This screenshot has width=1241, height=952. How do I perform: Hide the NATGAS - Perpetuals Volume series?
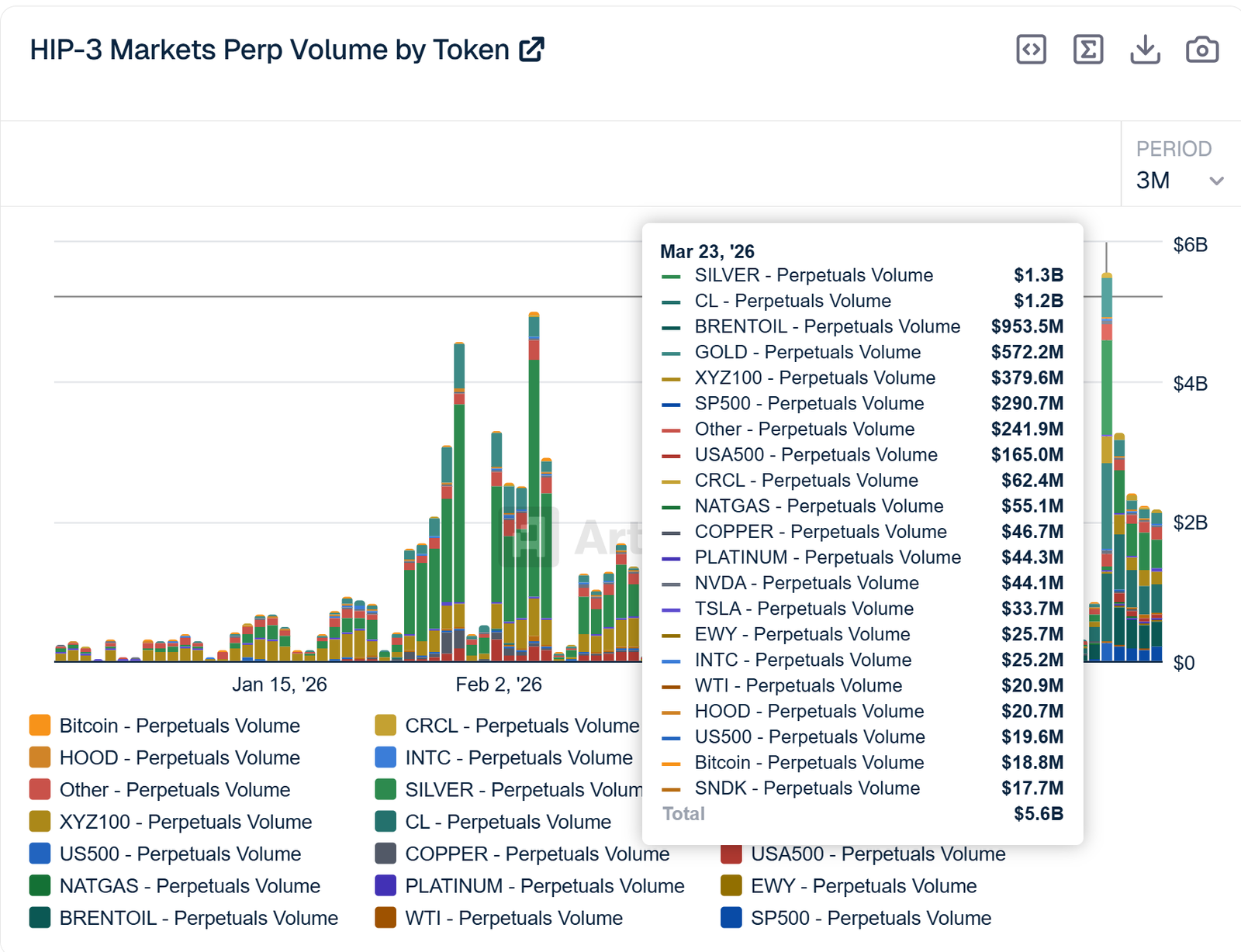[188, 885]
